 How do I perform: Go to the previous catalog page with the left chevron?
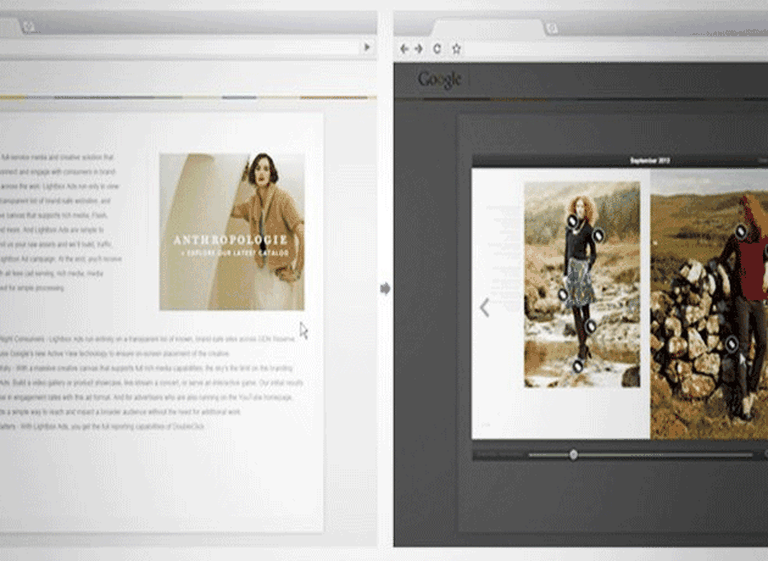(x=484, y=308)
